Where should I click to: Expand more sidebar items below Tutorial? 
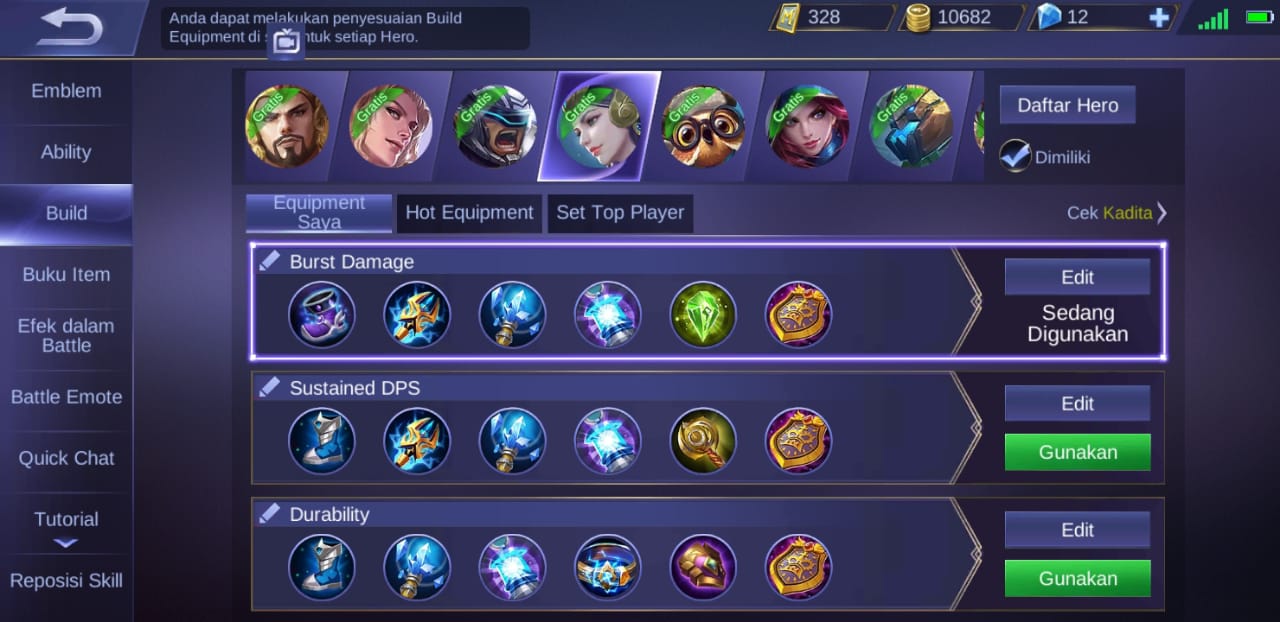[66, 543]
